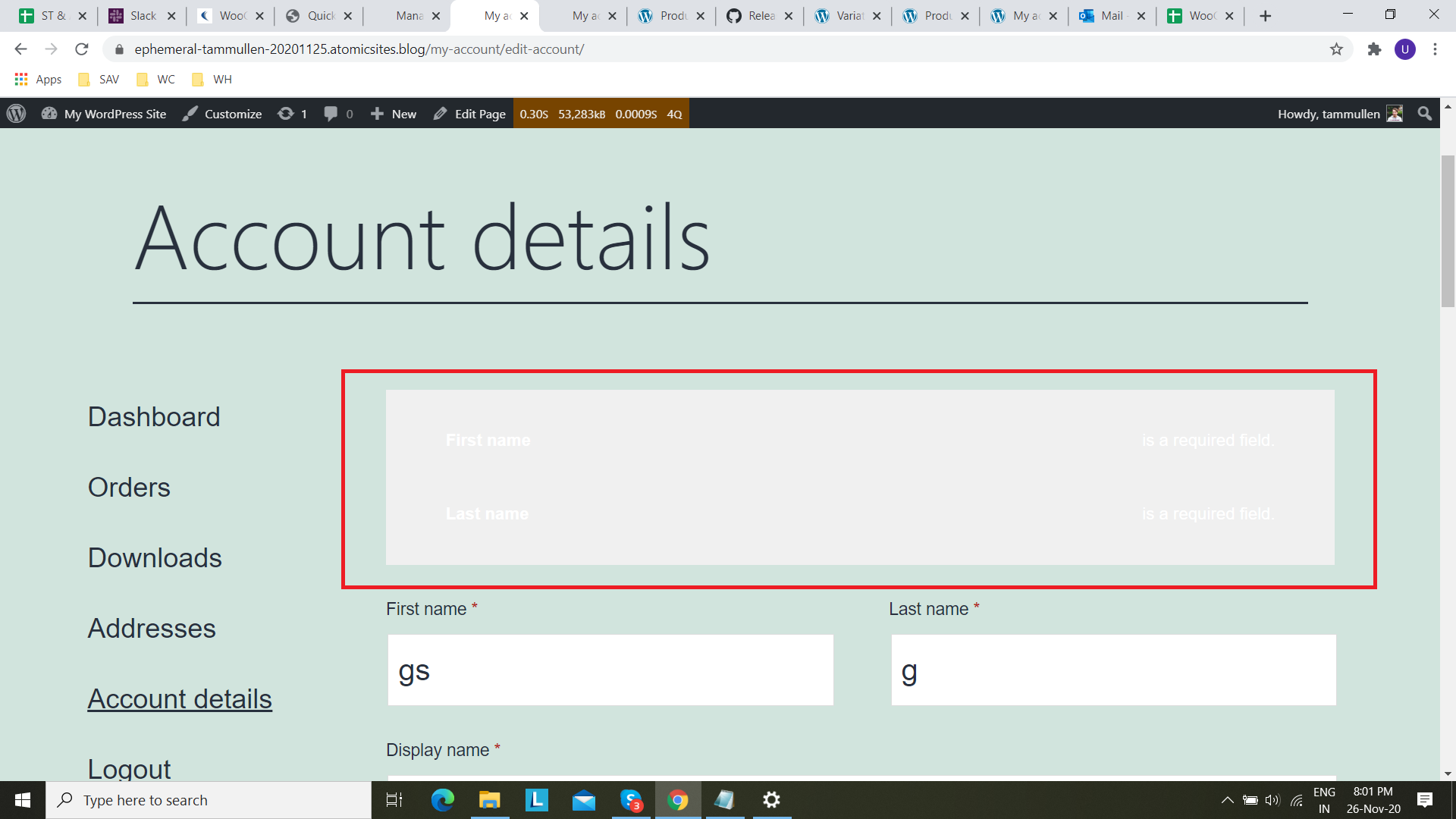Open the admin bar search magnifier
This screenshot has height=819, width=1456.
pyautogui.click(x=1424, y=114)
